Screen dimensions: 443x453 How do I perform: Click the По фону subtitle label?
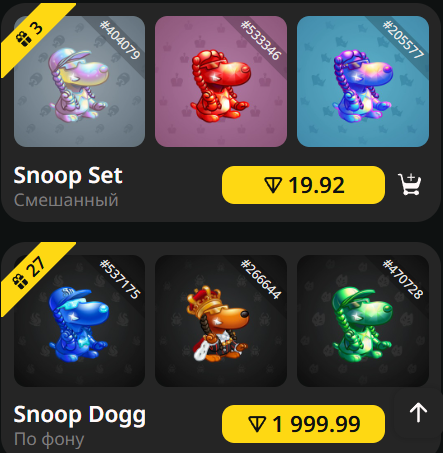tap(49, 439)
